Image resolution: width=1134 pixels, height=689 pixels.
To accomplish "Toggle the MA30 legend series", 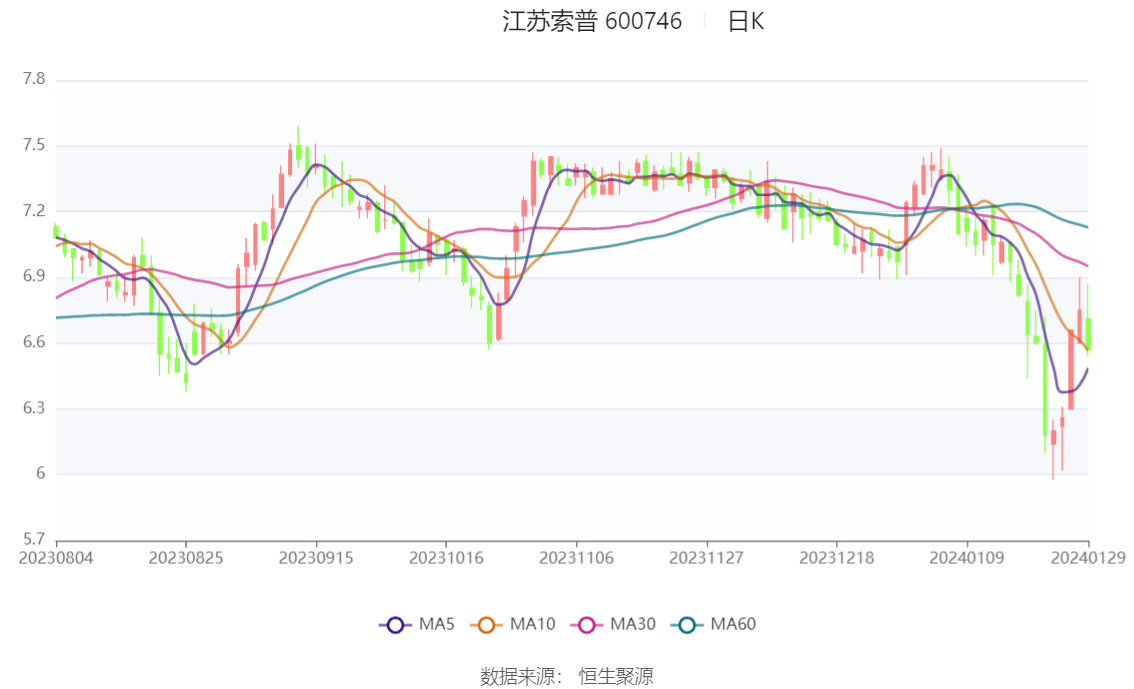I will (x=613, y=624).
